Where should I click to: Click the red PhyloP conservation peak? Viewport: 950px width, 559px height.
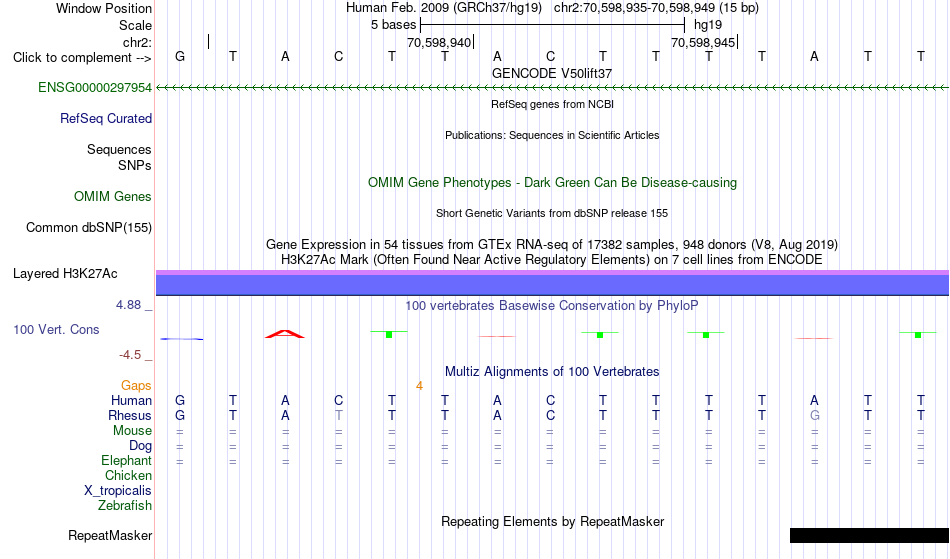coord(285,334)
